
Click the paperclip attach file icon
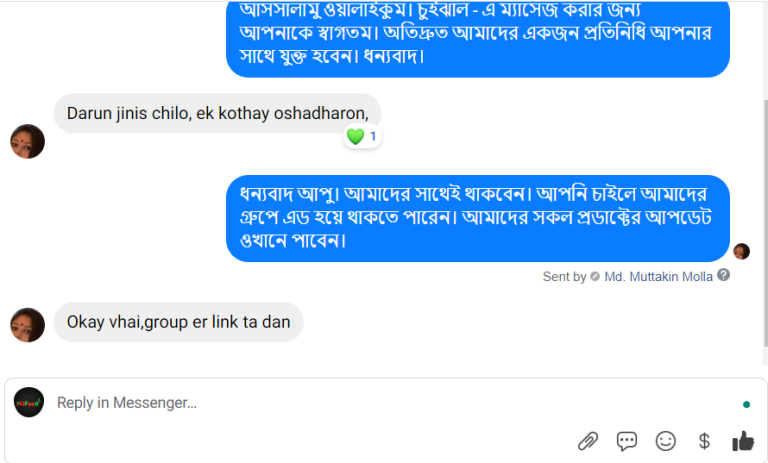(x=588, y=440)
